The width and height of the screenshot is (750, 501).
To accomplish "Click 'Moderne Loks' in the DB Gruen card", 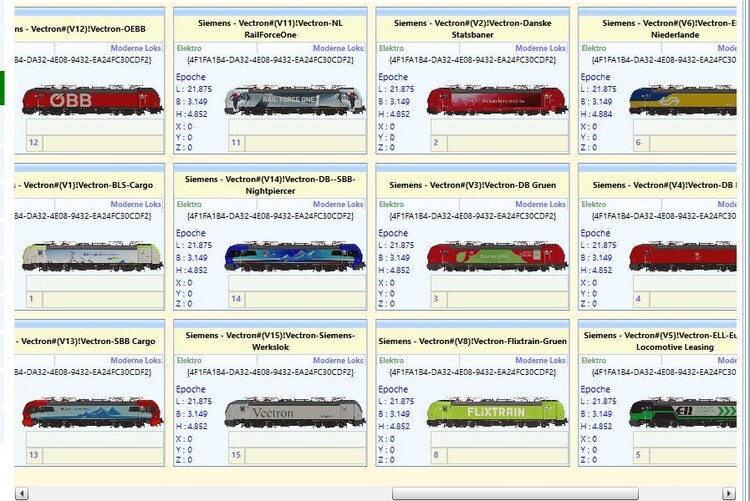I will pyautogui.click(x=540, y=204).
